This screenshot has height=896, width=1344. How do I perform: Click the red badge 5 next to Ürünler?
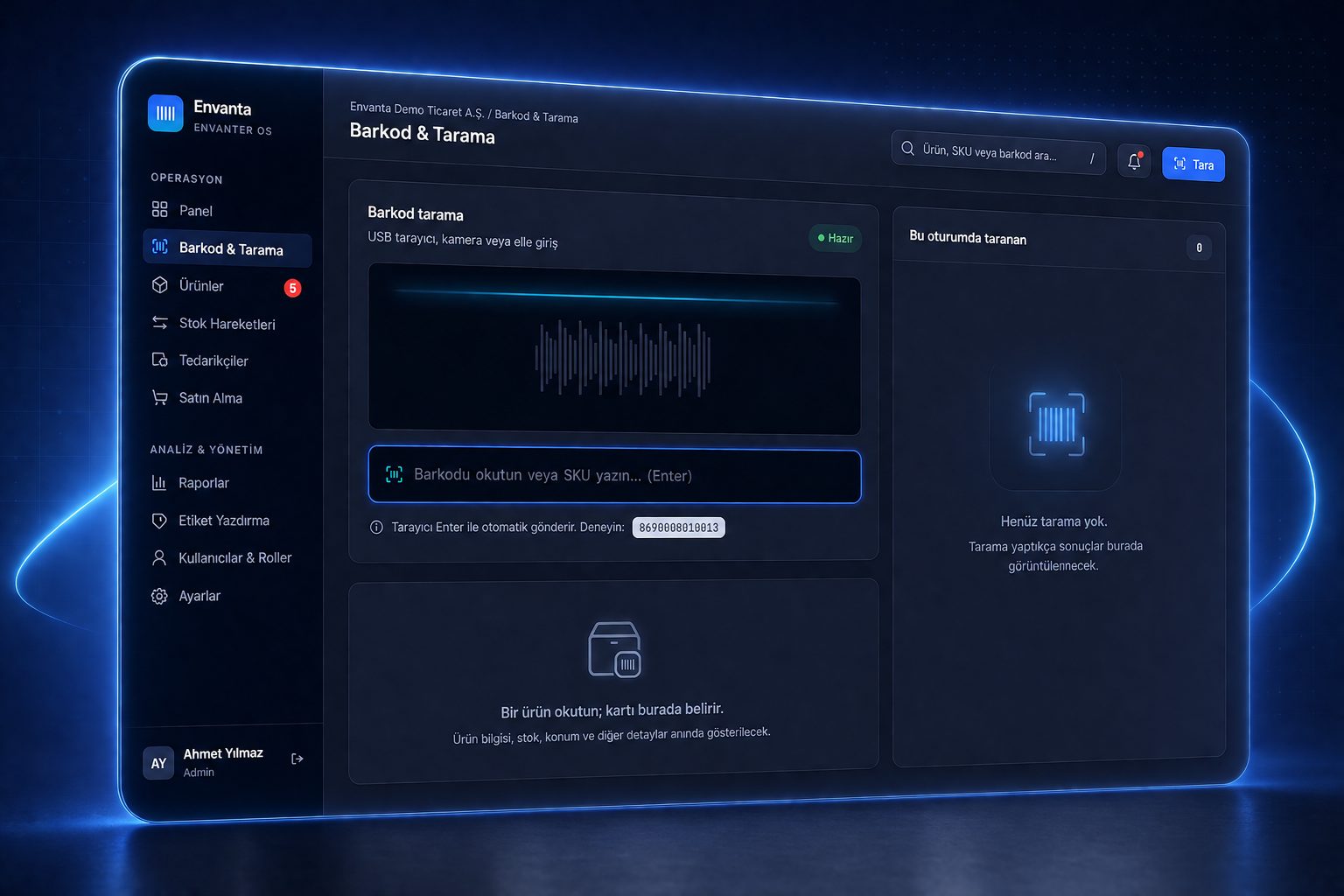click(293, 288)
